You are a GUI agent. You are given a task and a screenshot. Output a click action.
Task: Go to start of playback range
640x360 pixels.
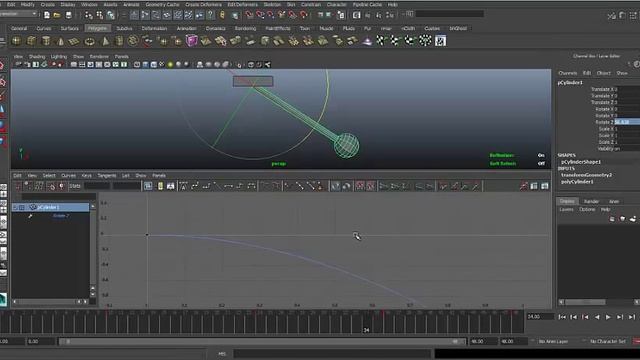coord(562,317)
